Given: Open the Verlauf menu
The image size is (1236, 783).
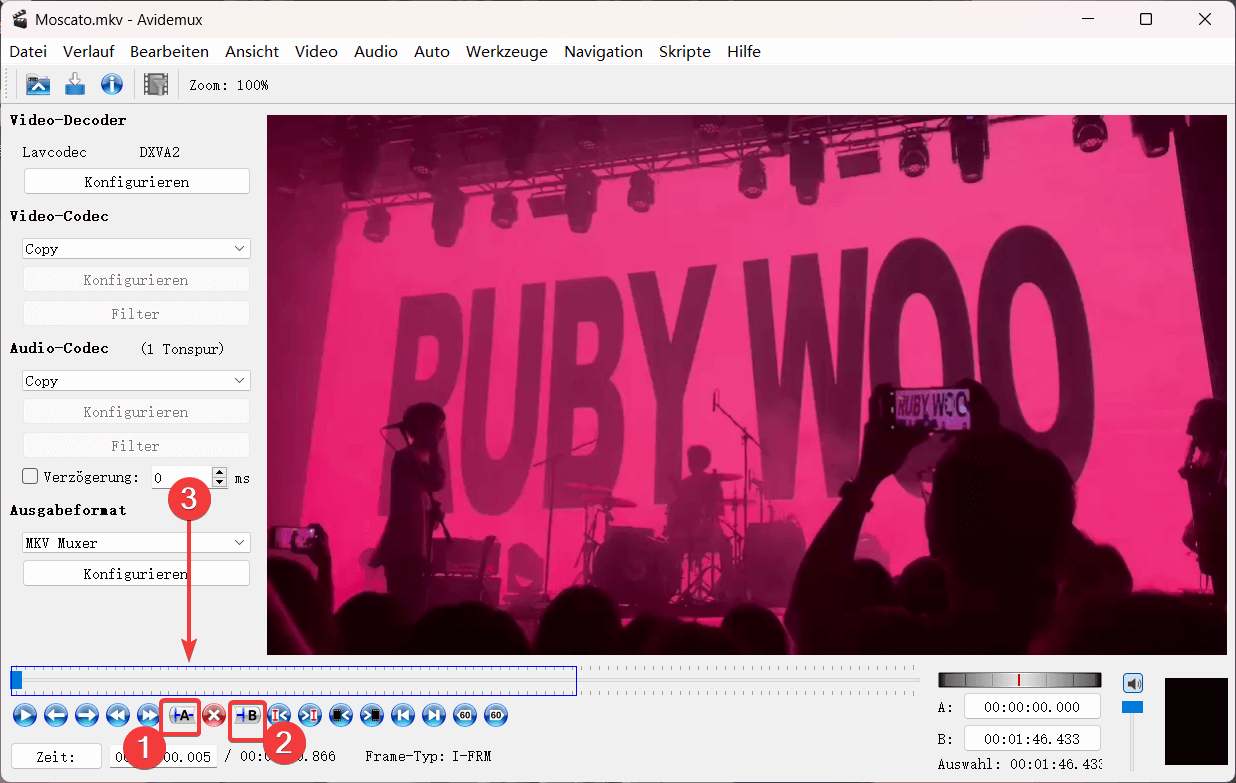Looking at the screenshot, I should pyautogui.click(x=88, y=51).
